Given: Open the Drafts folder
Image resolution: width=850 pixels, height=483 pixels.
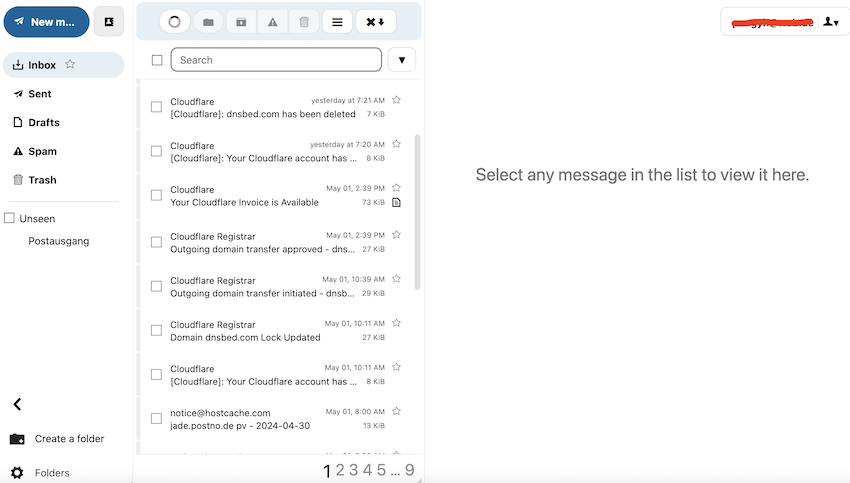Looking at the screenshot, I should pyautogui.click(x=43, y=123).
